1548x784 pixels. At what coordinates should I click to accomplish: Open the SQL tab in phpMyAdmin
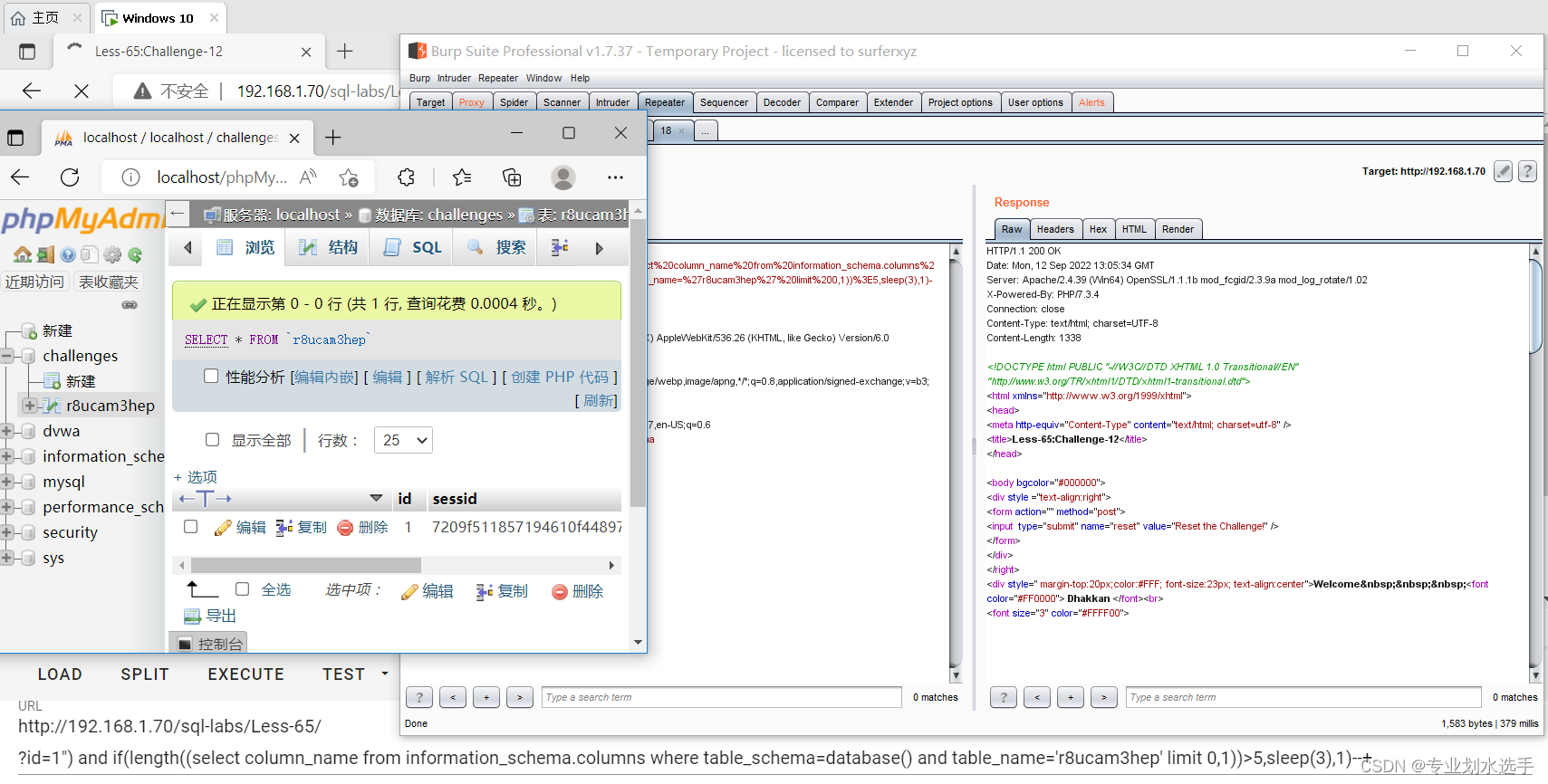(413, 247)
